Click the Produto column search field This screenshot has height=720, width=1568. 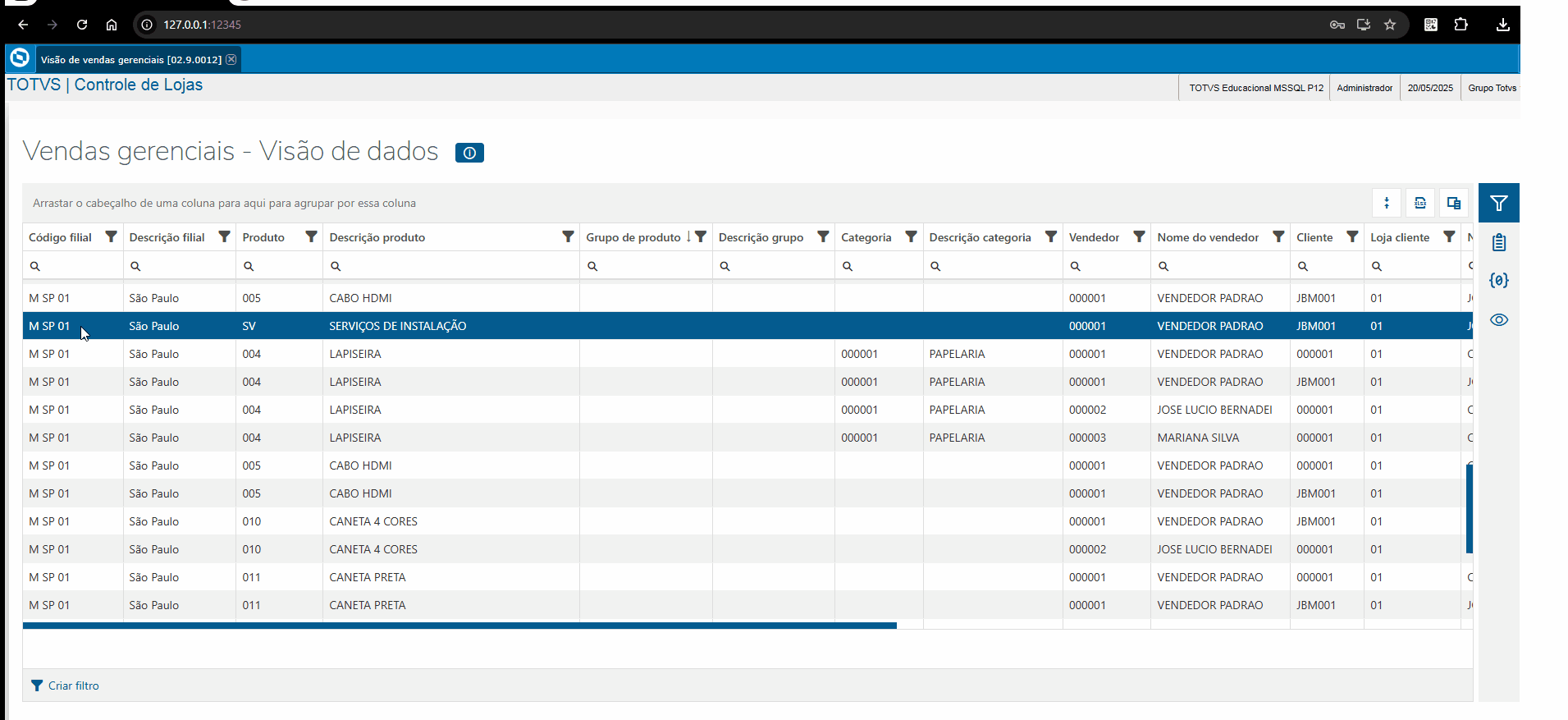coord(280,266)
